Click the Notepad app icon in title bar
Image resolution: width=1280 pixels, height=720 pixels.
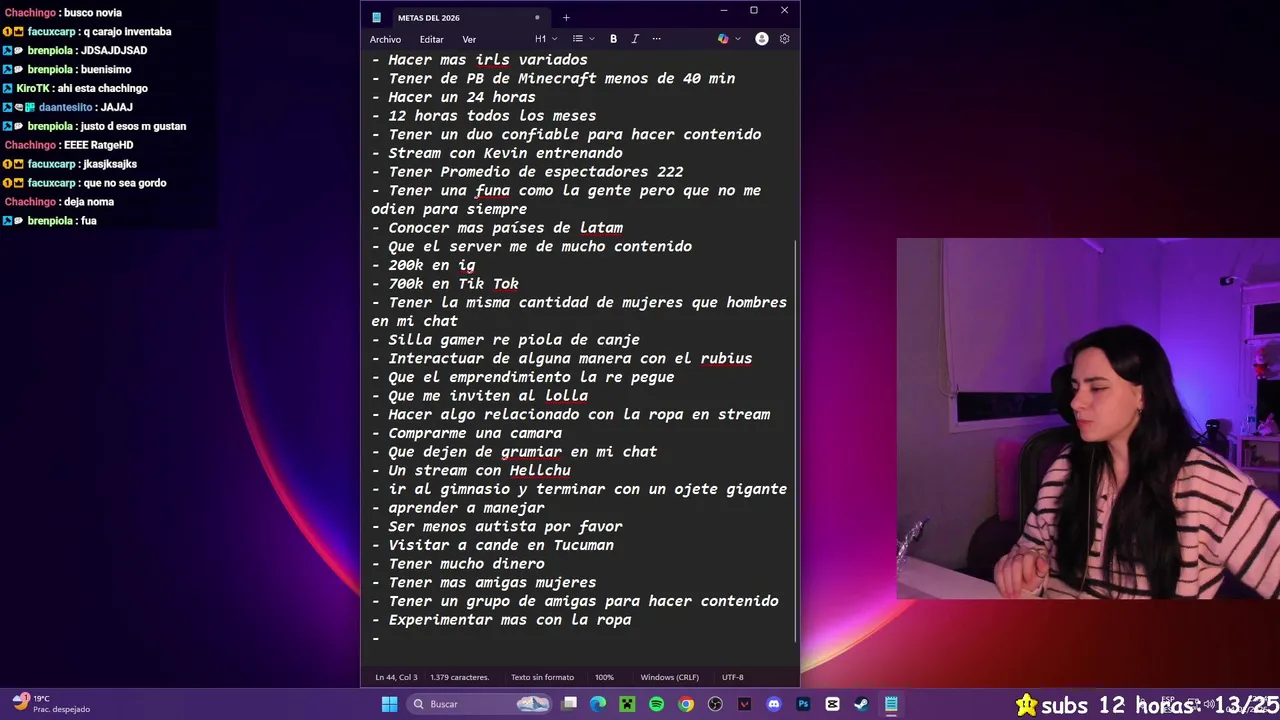(x=377, y=17)
